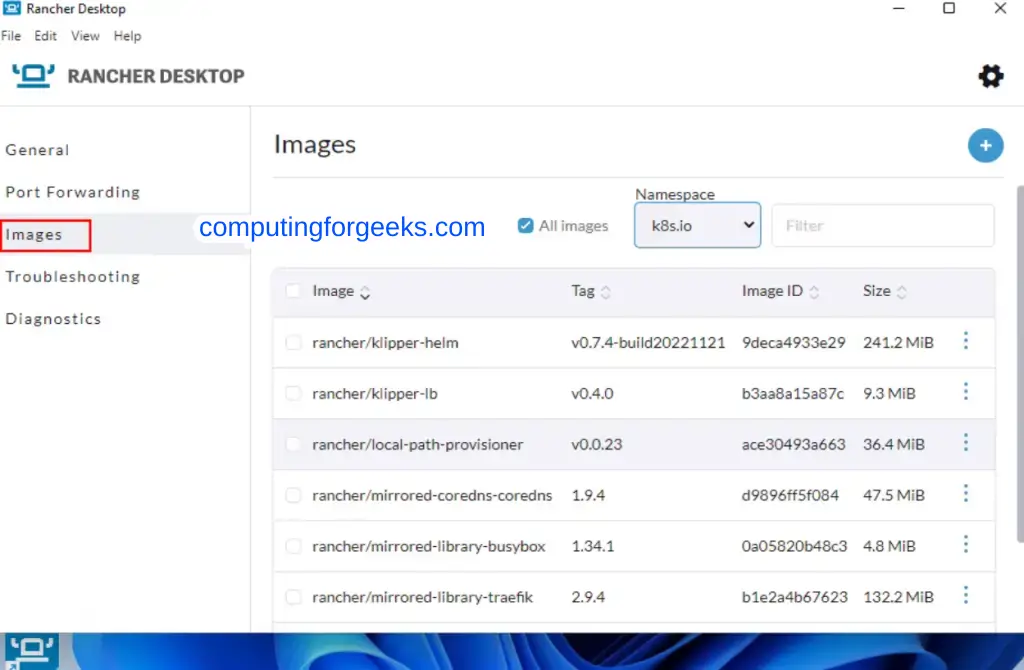The width and height of the screenshot is (1024, 670).
Task: Click tag 1.9.4
Action: click(x=588, y=496)
